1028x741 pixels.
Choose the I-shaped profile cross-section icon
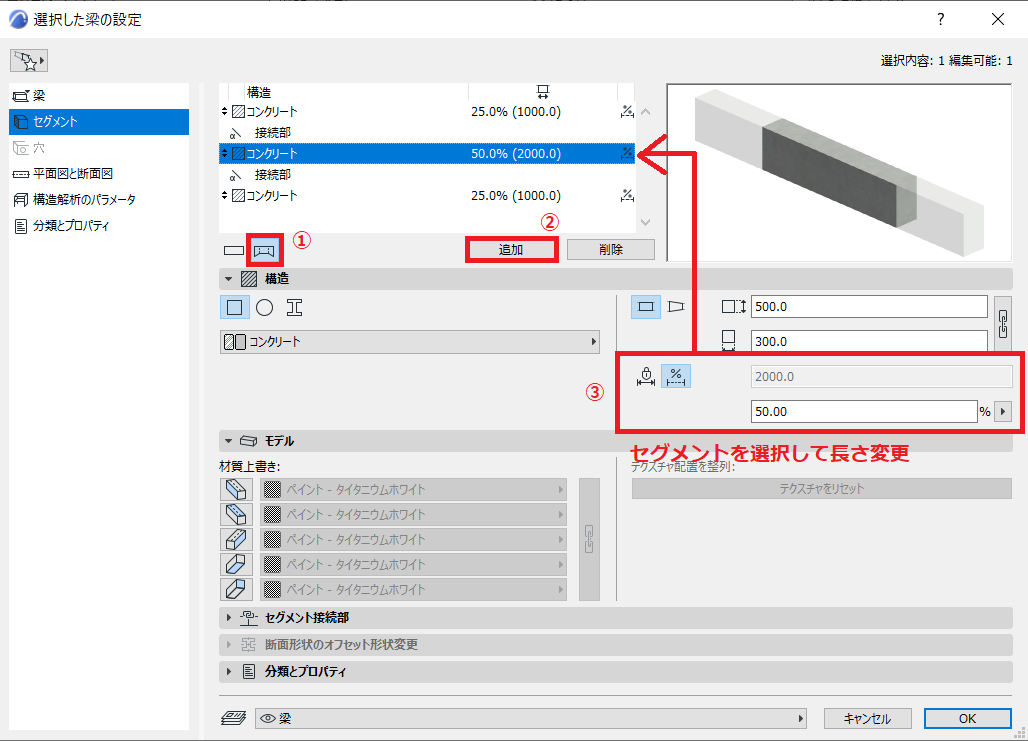[x=294, y=308]
